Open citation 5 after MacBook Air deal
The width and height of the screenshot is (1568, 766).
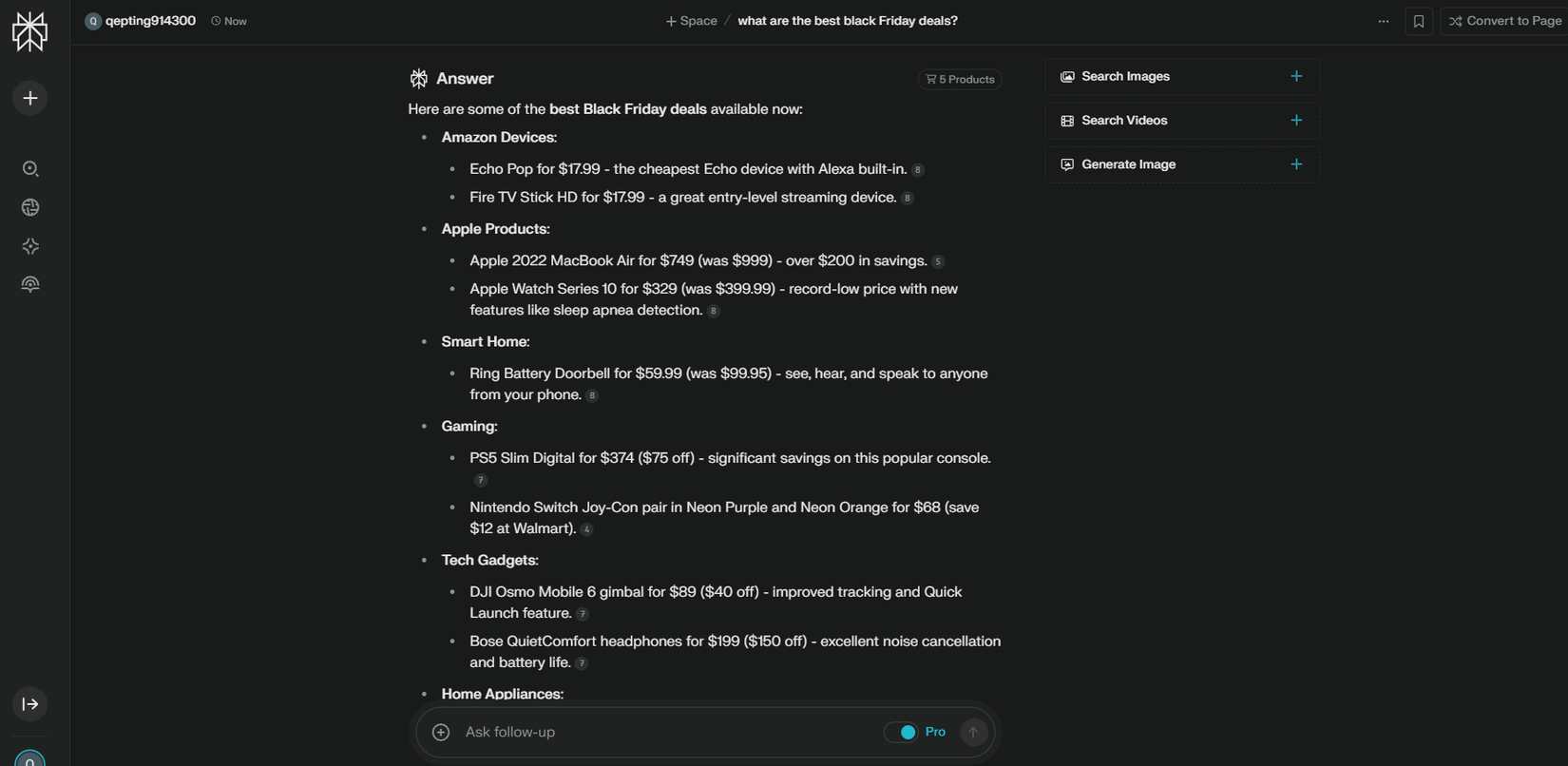coord(938,261)
